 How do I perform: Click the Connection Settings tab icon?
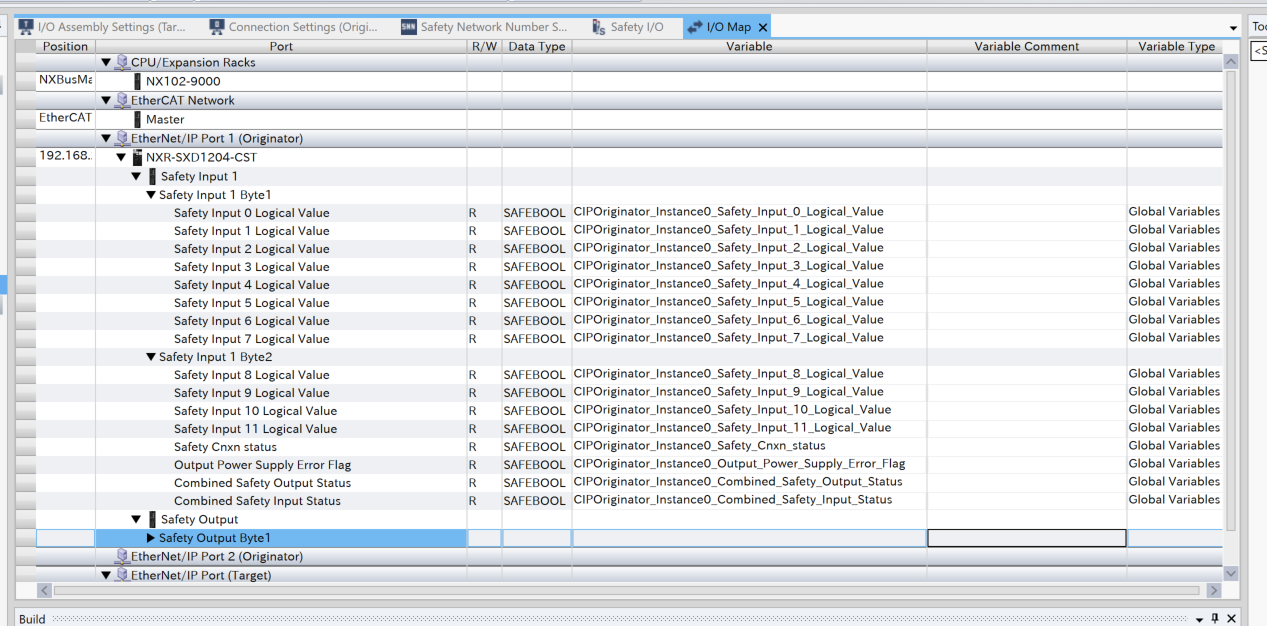(217, 27)
